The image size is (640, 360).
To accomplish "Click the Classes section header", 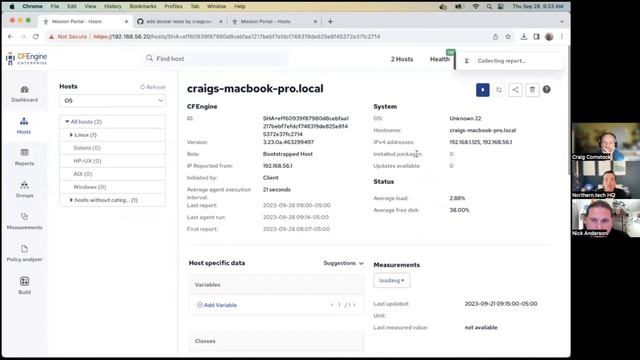I will pyautogui.click(x=276, y=341).
